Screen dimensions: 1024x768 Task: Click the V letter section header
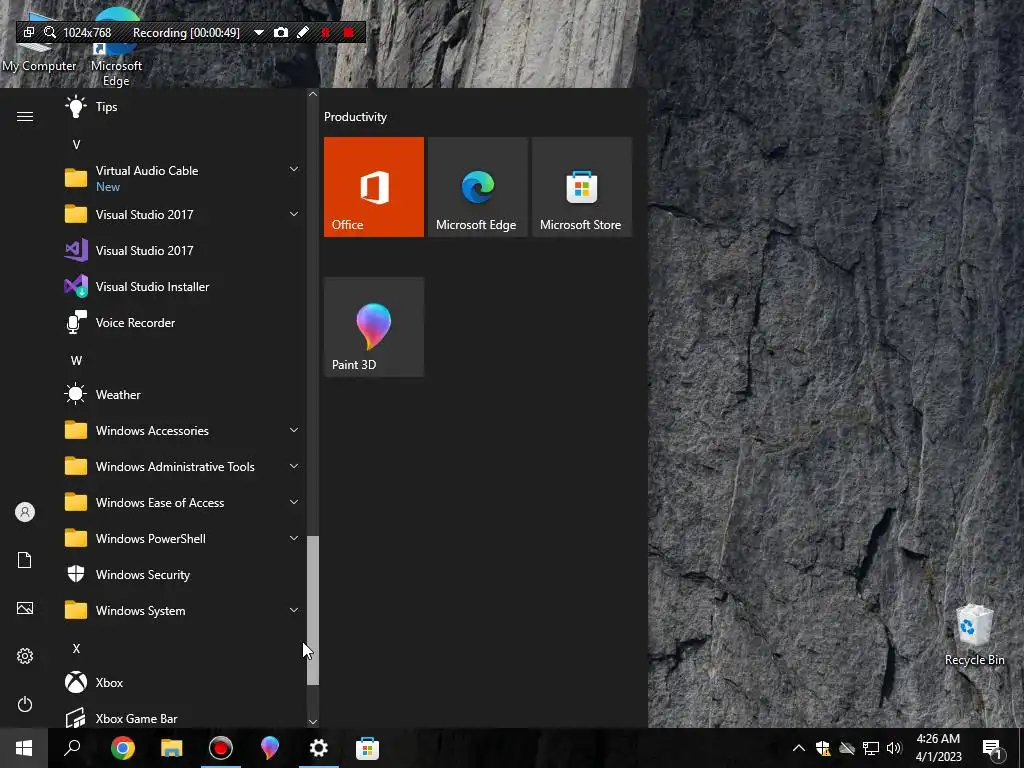pyautogui.click(x=76, y=144)
